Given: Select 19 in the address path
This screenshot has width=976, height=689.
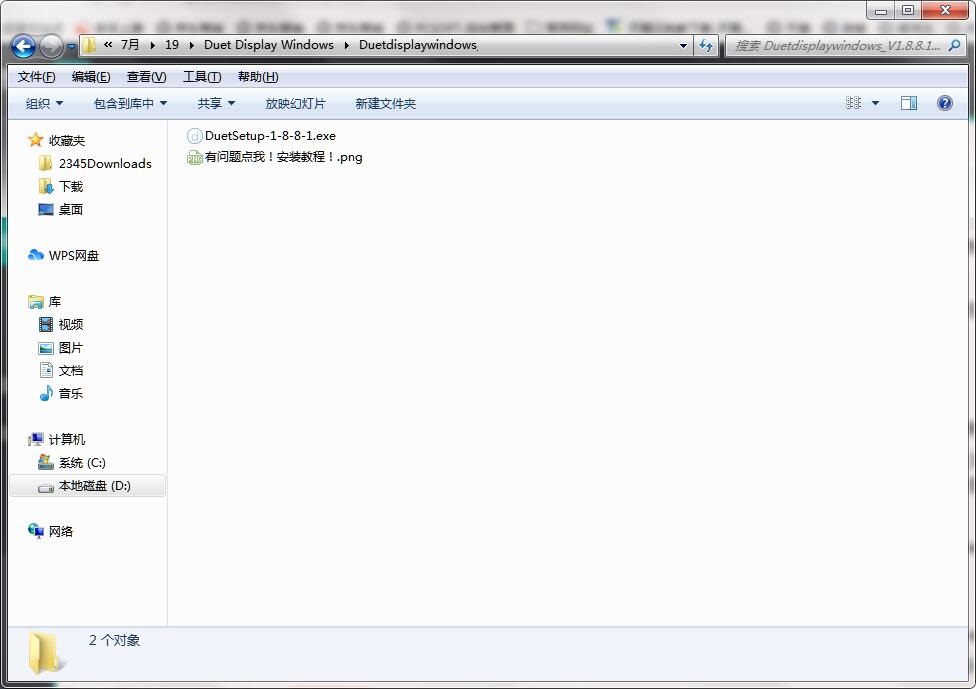Looking at the screenshot, I should [x=172, y=45].
